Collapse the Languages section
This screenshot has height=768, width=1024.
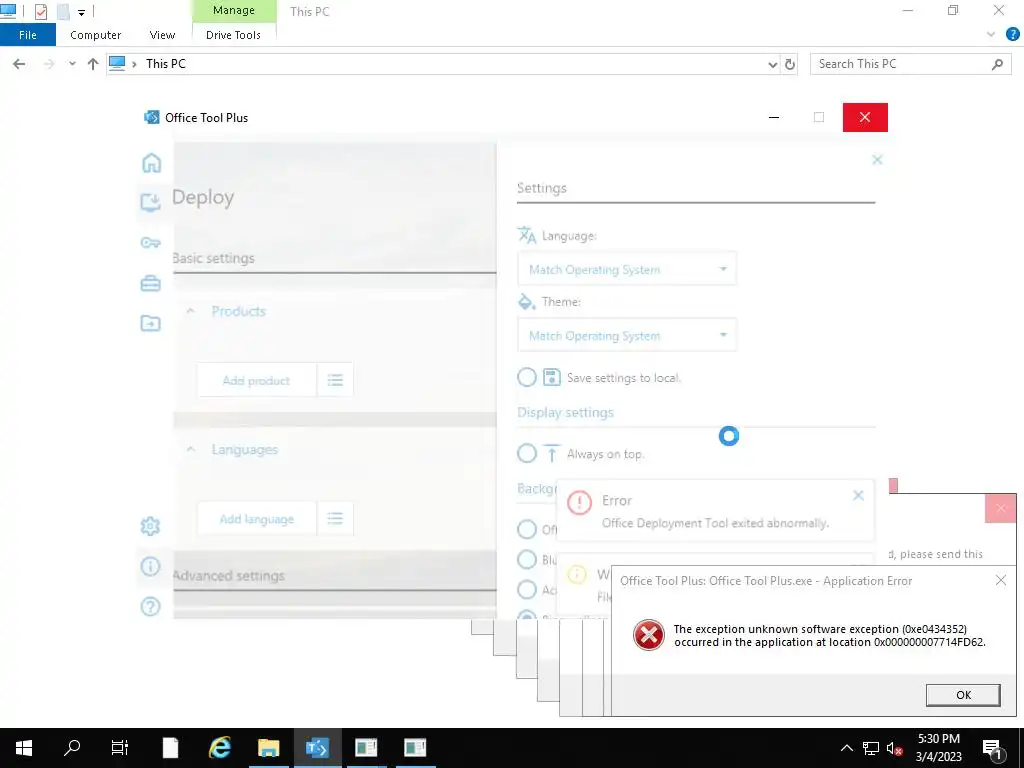click(191, 450)
